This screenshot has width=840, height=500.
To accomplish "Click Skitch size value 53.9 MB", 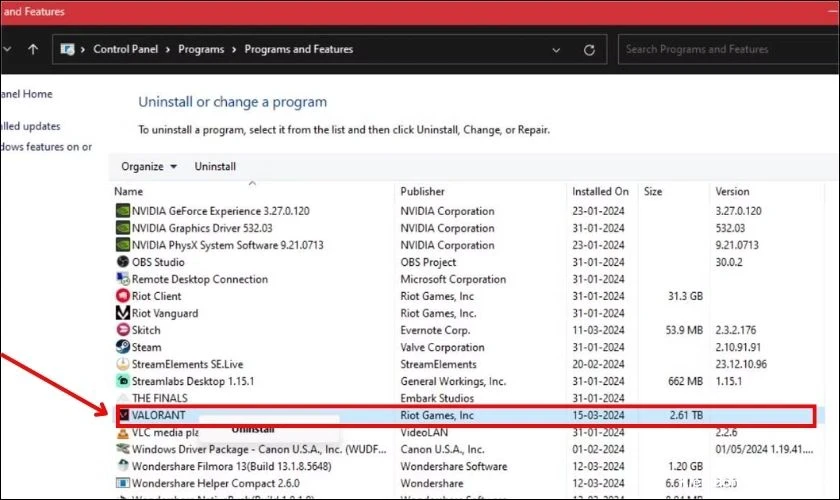I will [684, 330].
